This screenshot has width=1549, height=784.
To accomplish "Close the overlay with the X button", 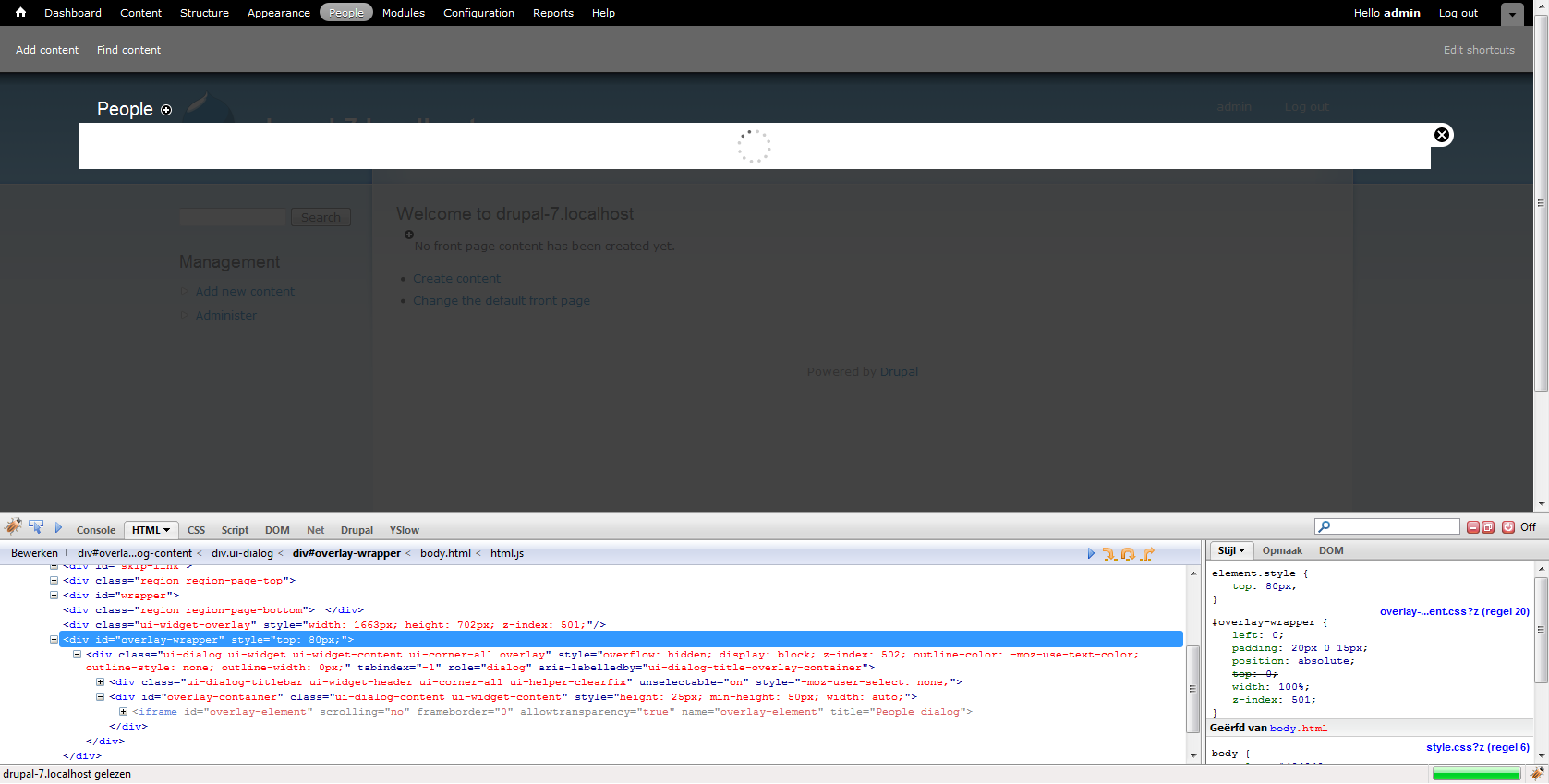I will pos(1441,135).
